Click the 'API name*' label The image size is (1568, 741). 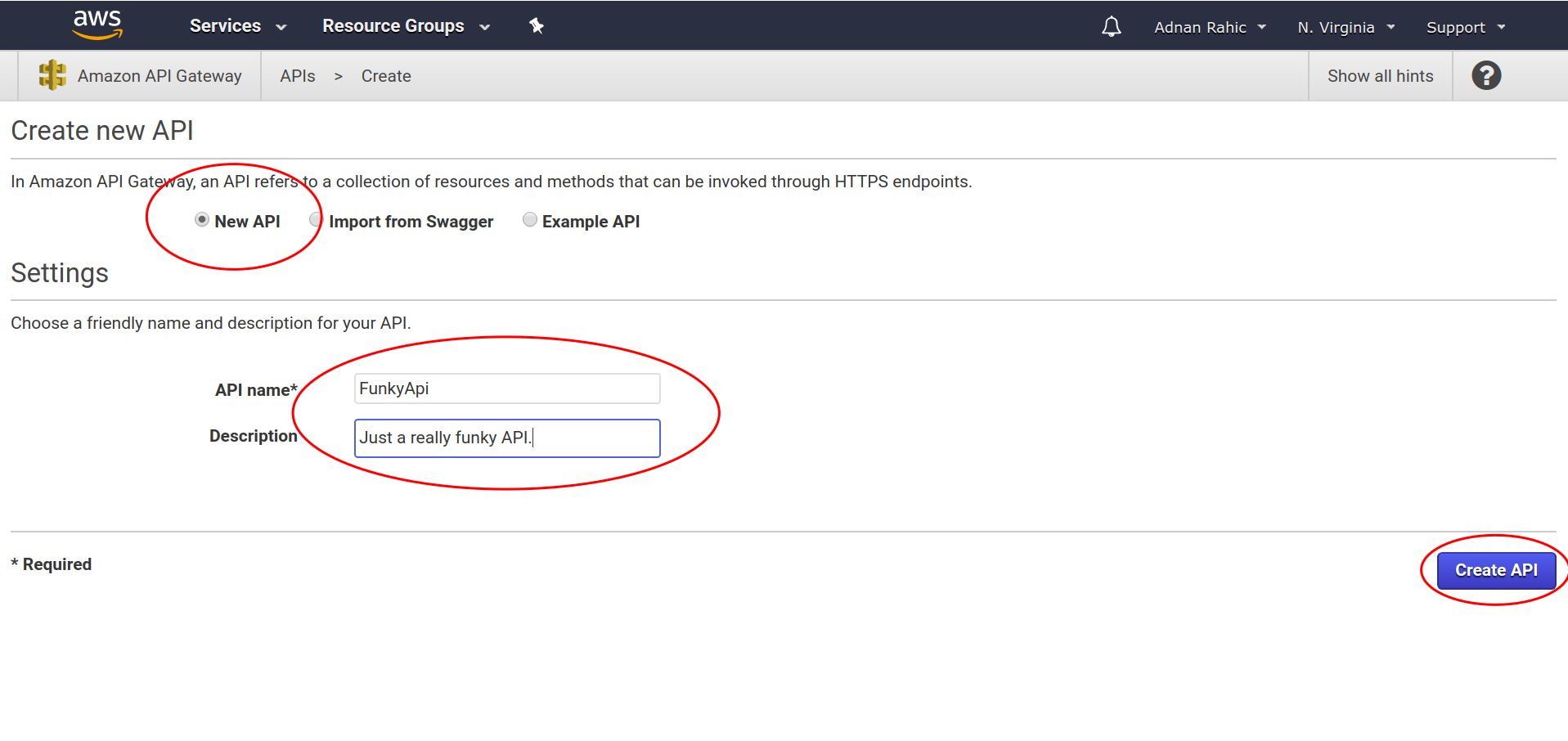[x=256, y=390]
